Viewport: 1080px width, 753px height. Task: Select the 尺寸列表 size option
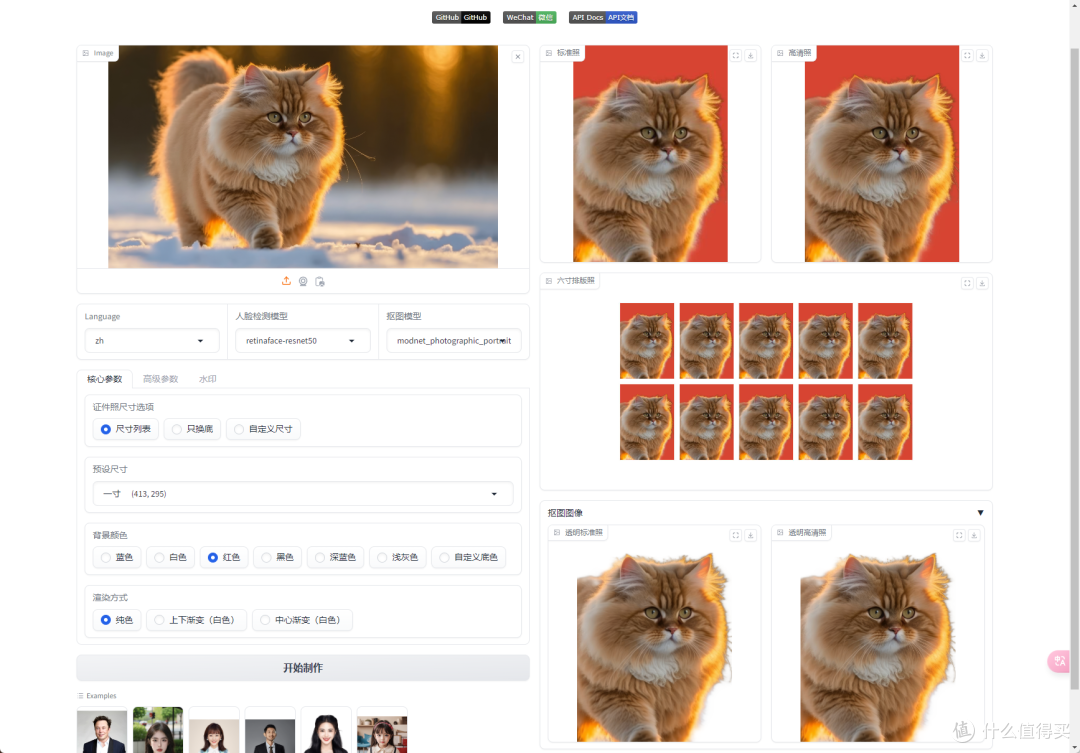[x=126, y=429]
